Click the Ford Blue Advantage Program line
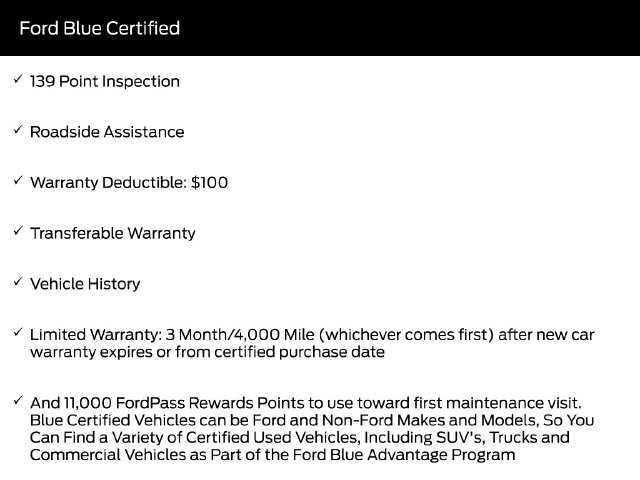Image resolution: width=640 pixels, height=480 pixels. 273,455
